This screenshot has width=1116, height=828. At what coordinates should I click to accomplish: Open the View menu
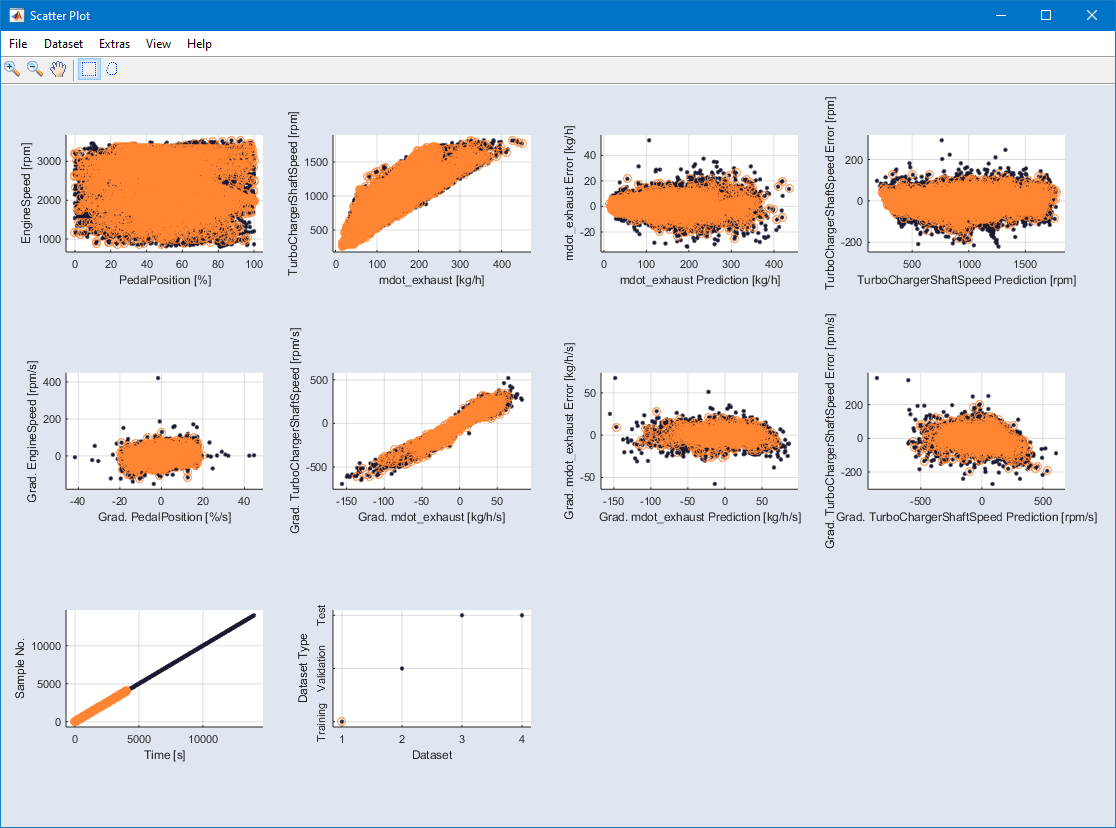[x=158, y=44]
